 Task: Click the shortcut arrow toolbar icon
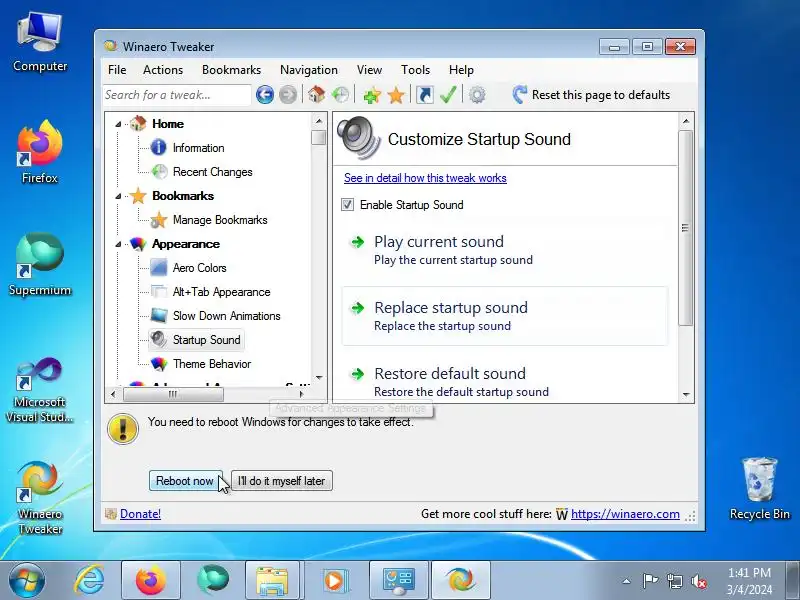[424, 95]
